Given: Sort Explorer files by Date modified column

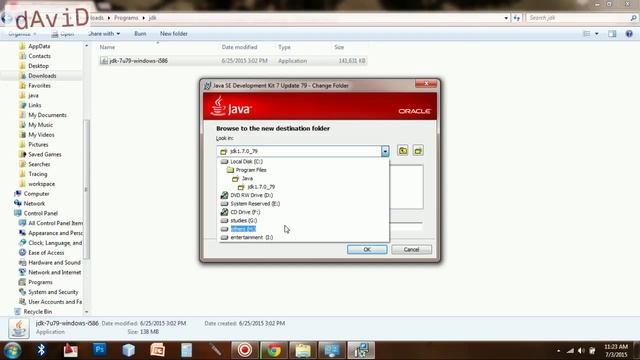Looking at the screenshot, I should coord(239,47).
